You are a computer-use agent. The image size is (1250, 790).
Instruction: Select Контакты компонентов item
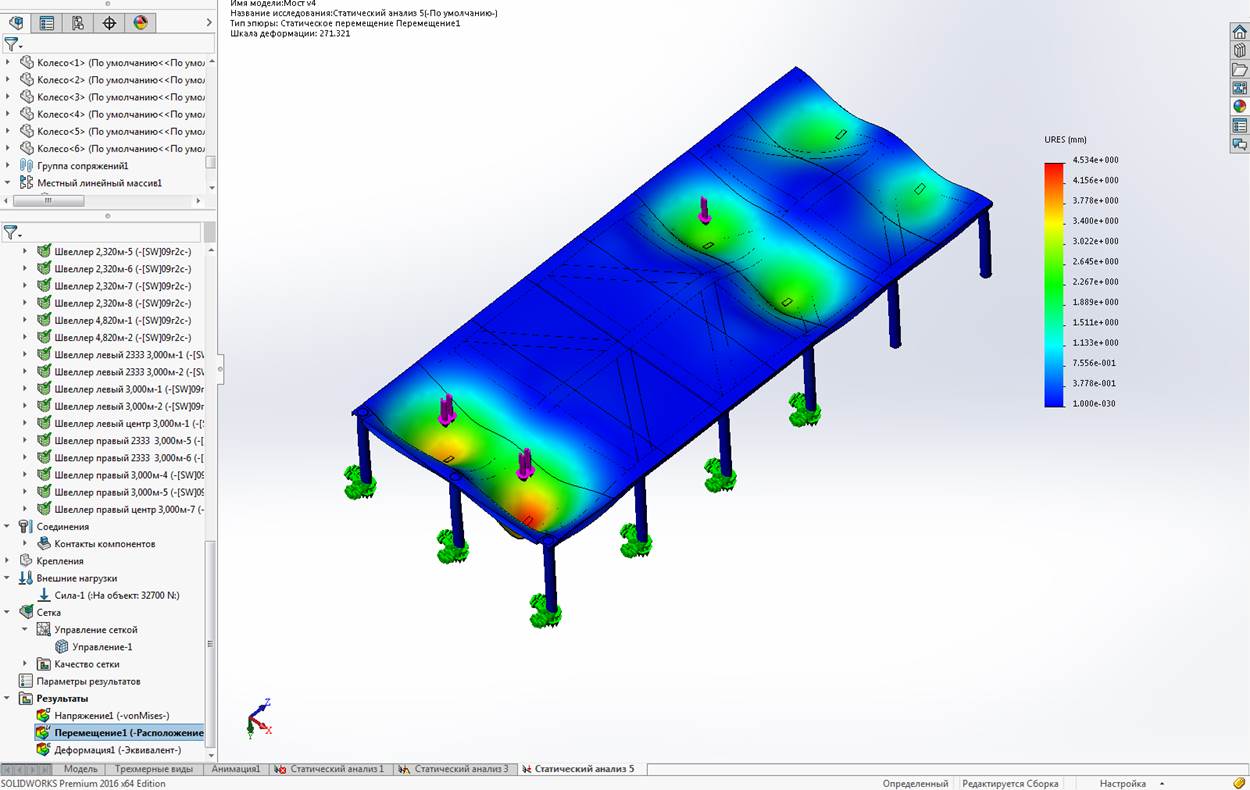[105, 543]
